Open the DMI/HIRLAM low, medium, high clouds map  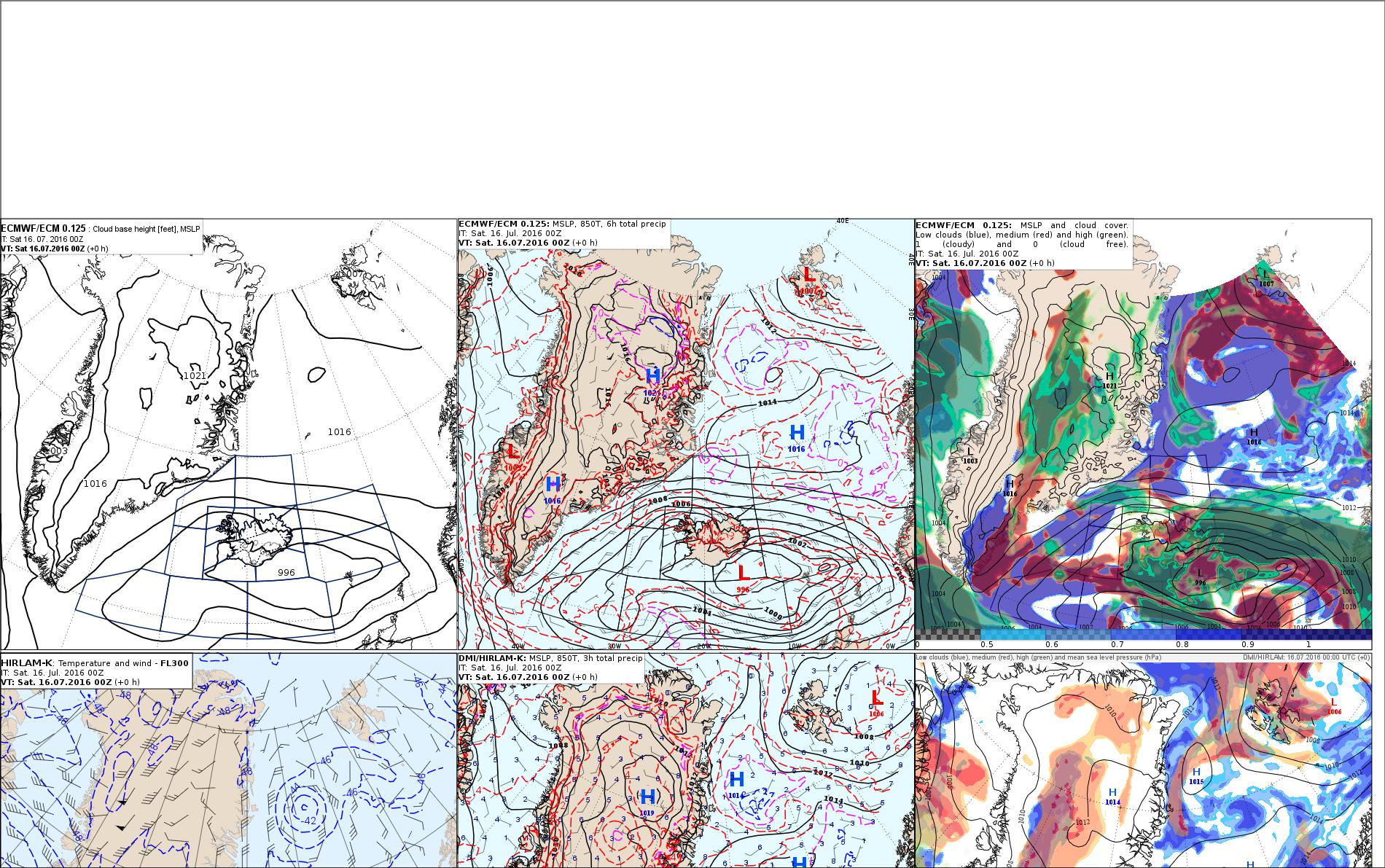[x=1143, y=760]
